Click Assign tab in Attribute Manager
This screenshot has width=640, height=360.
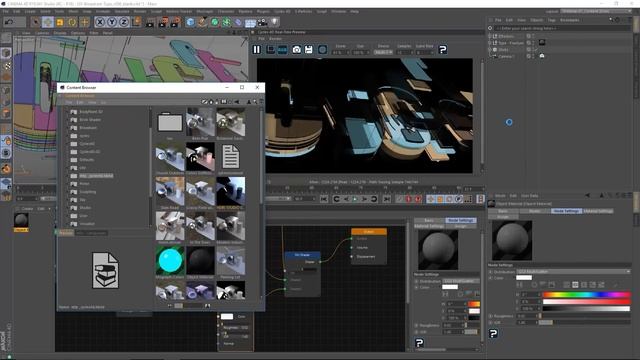503,217
